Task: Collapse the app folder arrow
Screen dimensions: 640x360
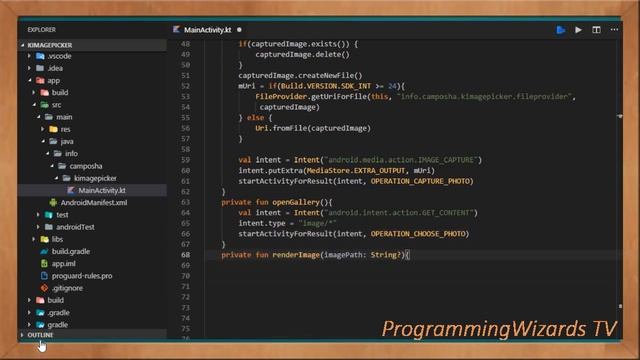Action: [x=30, y=80]
